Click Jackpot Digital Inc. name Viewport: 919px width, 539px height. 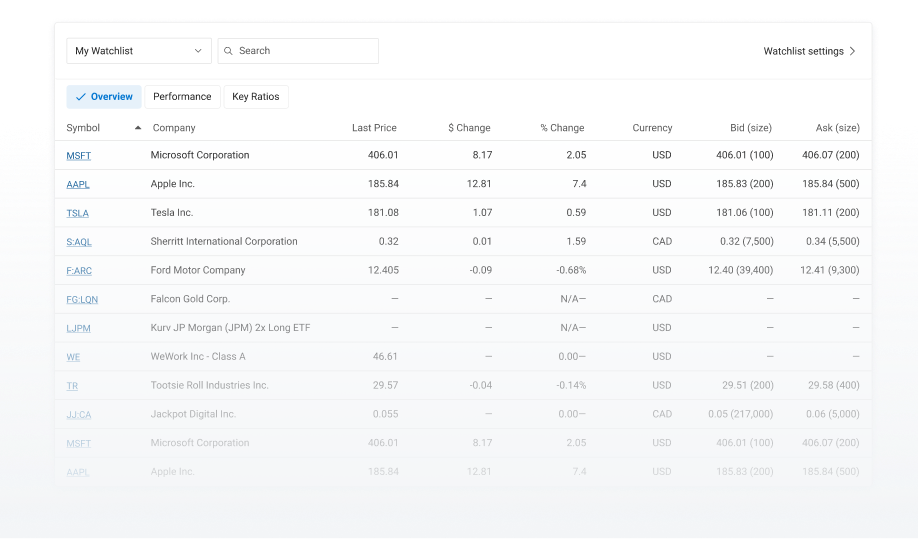click(x=193, y=414)
